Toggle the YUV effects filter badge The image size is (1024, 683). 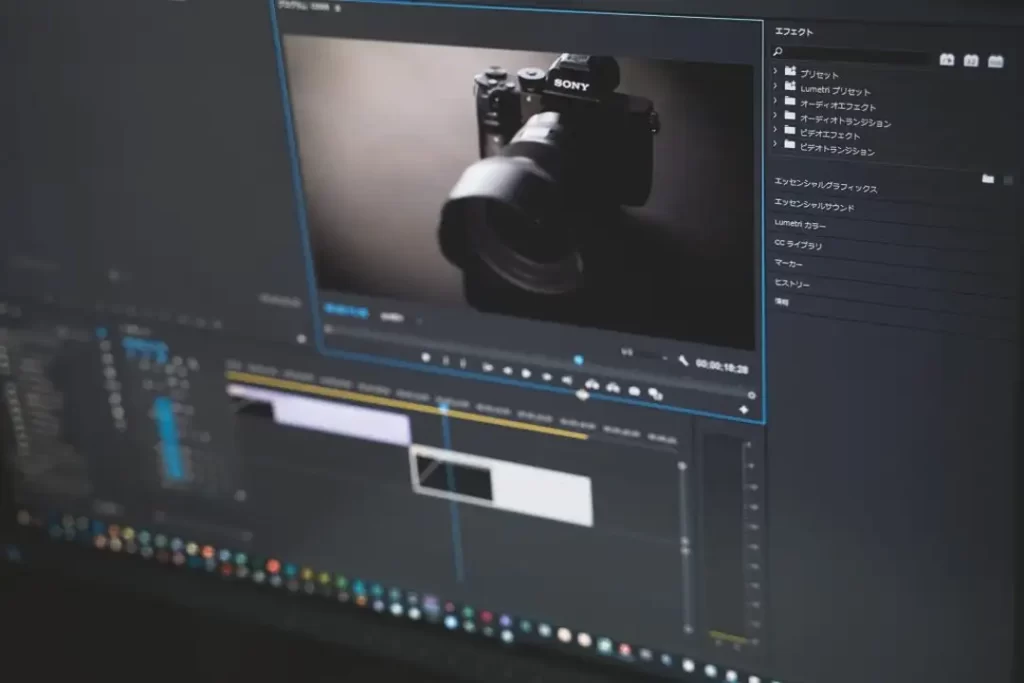(995, 61)
